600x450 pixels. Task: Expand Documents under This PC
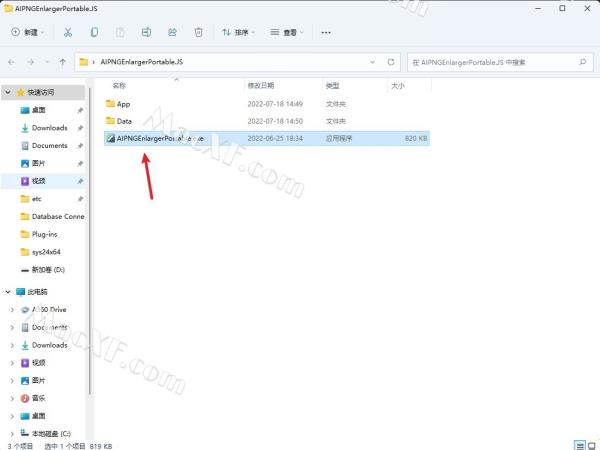[12, 327]
